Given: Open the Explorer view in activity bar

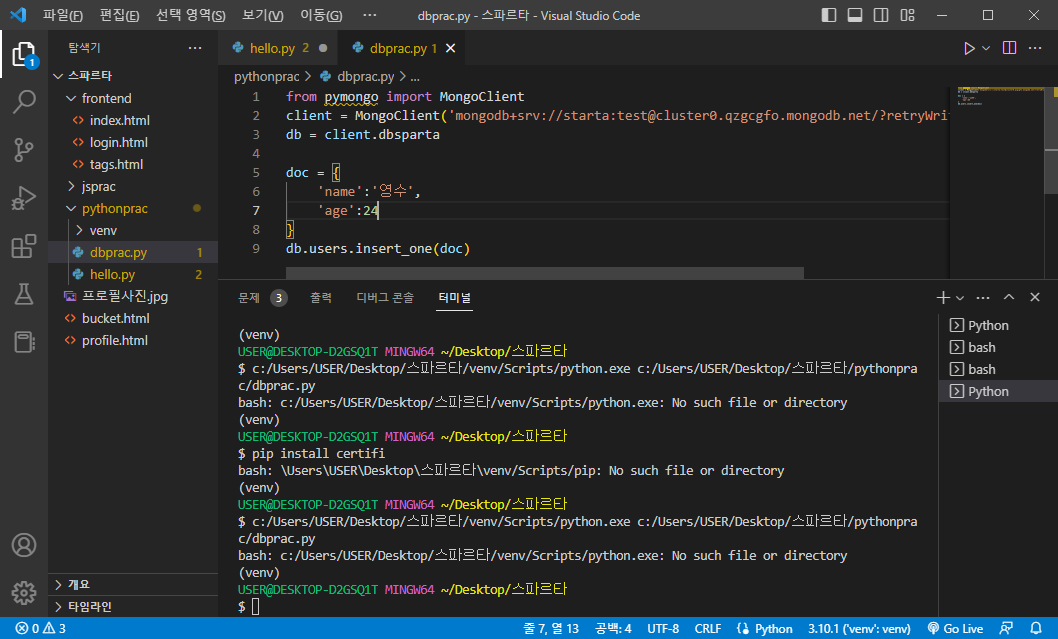Looking at the screenshot, I should (x=24, y=54).
